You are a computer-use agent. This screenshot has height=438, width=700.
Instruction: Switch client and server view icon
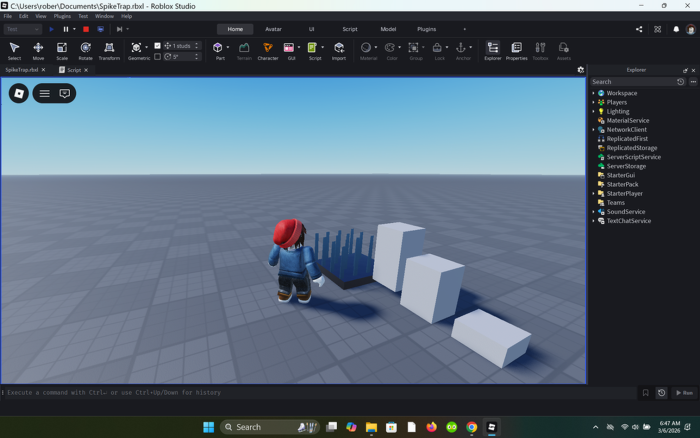100,29
